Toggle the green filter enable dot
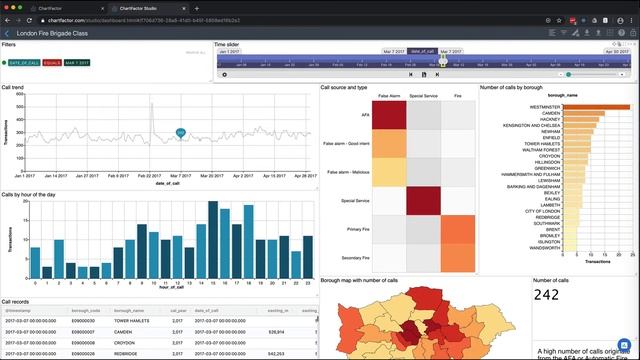The width and height of the screenshot is (640, 360). (x=4, y=63)
